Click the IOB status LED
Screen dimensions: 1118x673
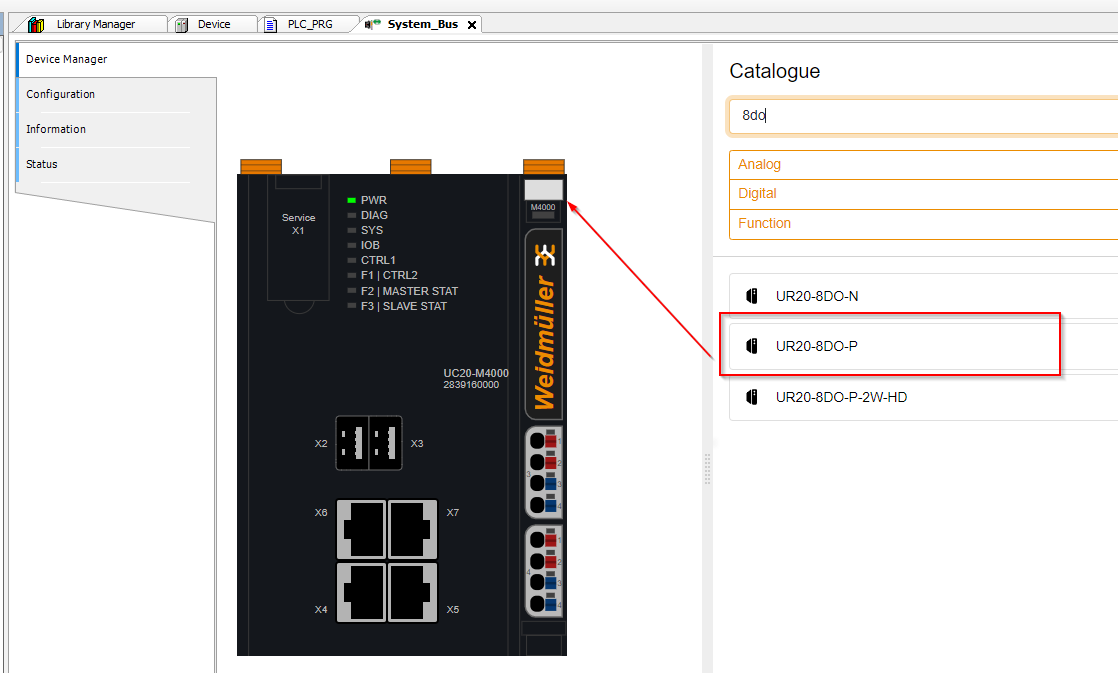click(352, 245)
